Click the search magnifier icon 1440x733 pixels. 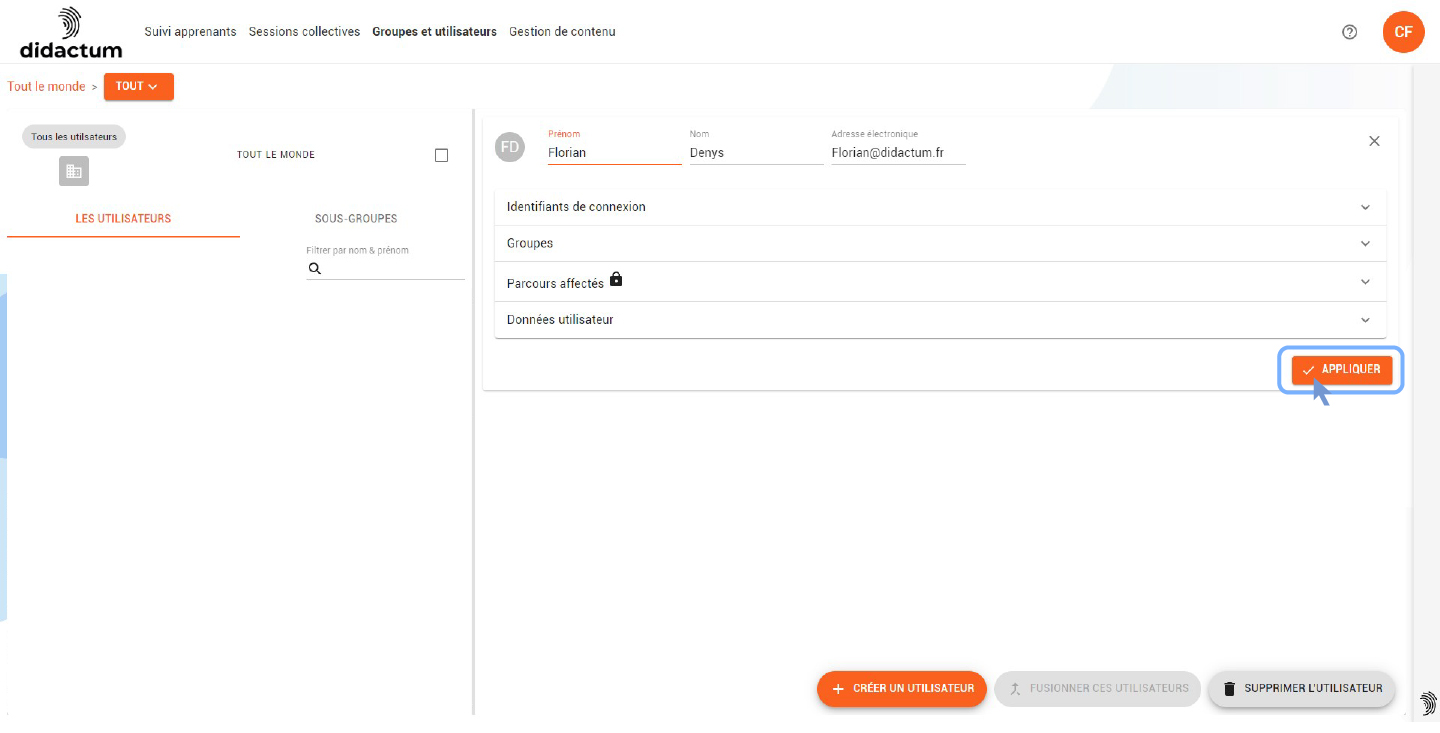coord(315,269)
